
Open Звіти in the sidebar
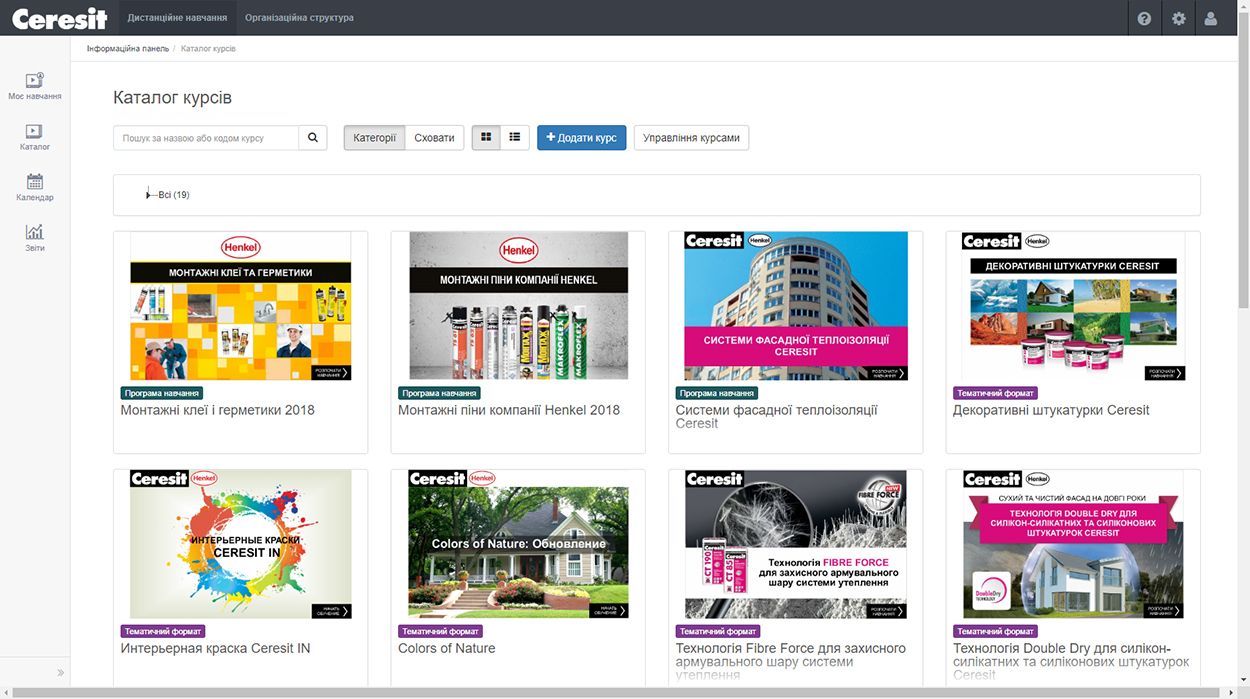35,237
